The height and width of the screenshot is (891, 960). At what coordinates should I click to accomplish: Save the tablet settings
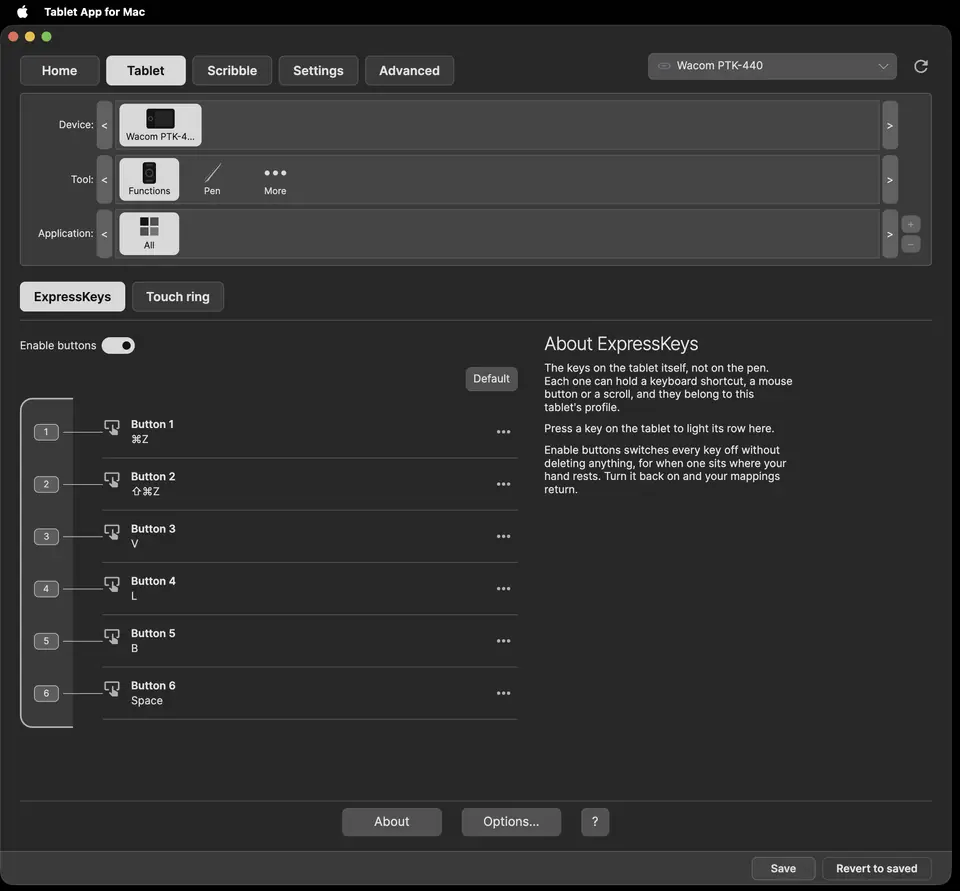783,868
